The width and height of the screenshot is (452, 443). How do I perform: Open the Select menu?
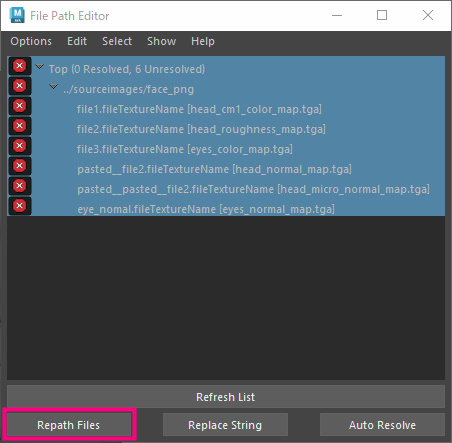tap(117, 41)
